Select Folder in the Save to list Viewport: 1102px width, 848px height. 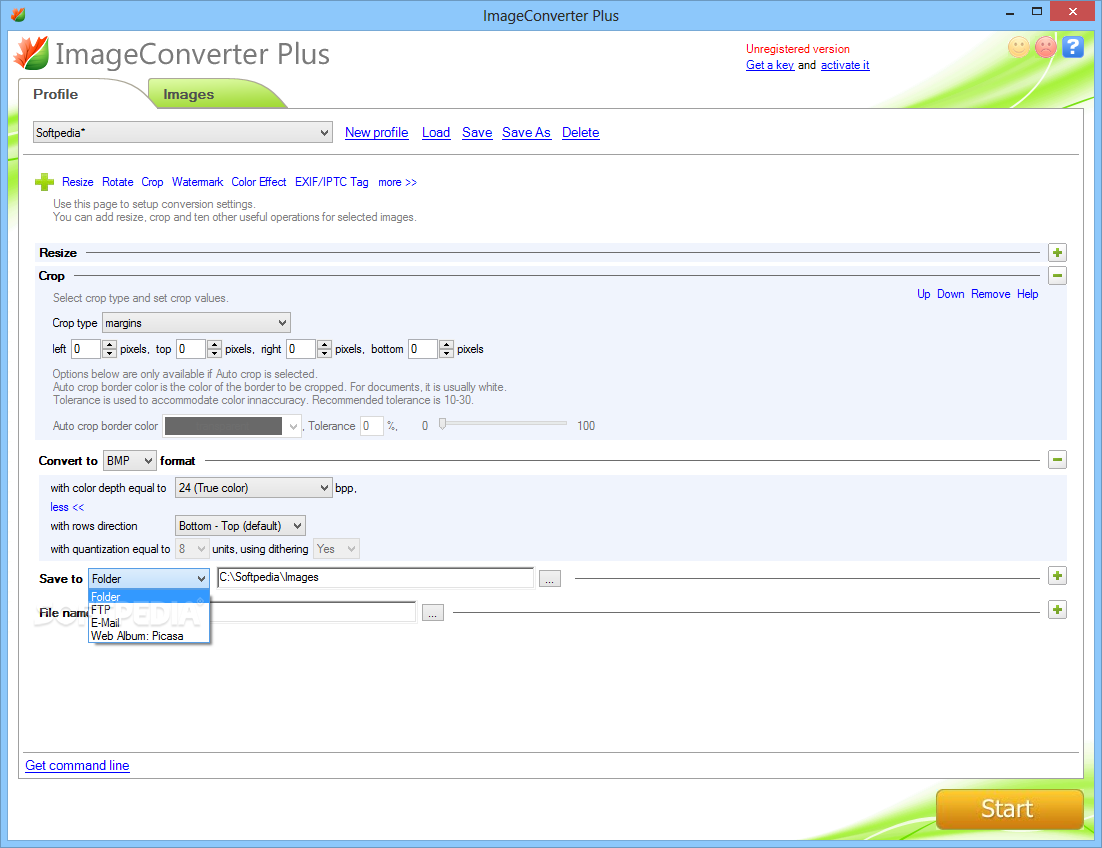[x=149, y=596]
